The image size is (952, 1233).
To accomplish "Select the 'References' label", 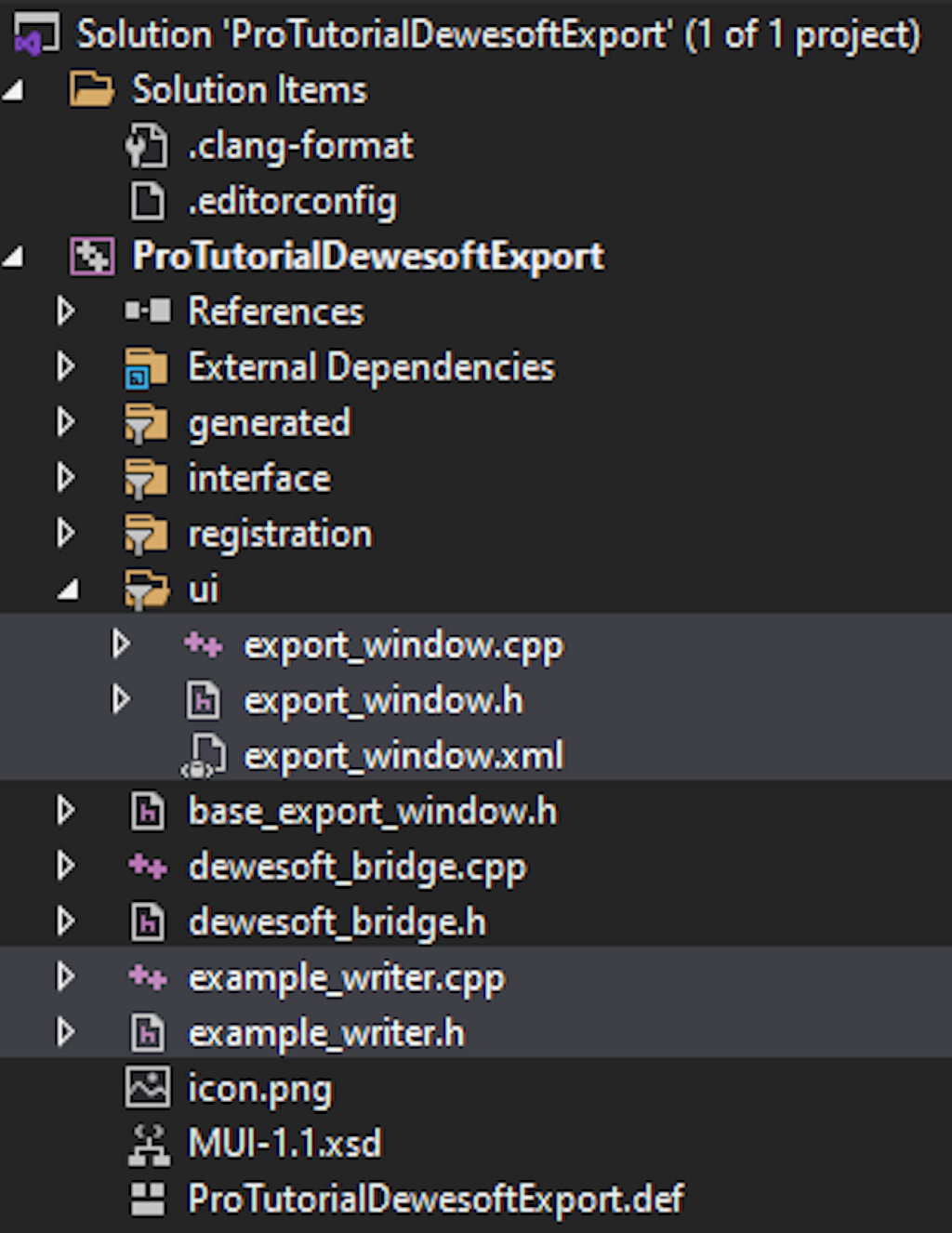I will 276,312.
